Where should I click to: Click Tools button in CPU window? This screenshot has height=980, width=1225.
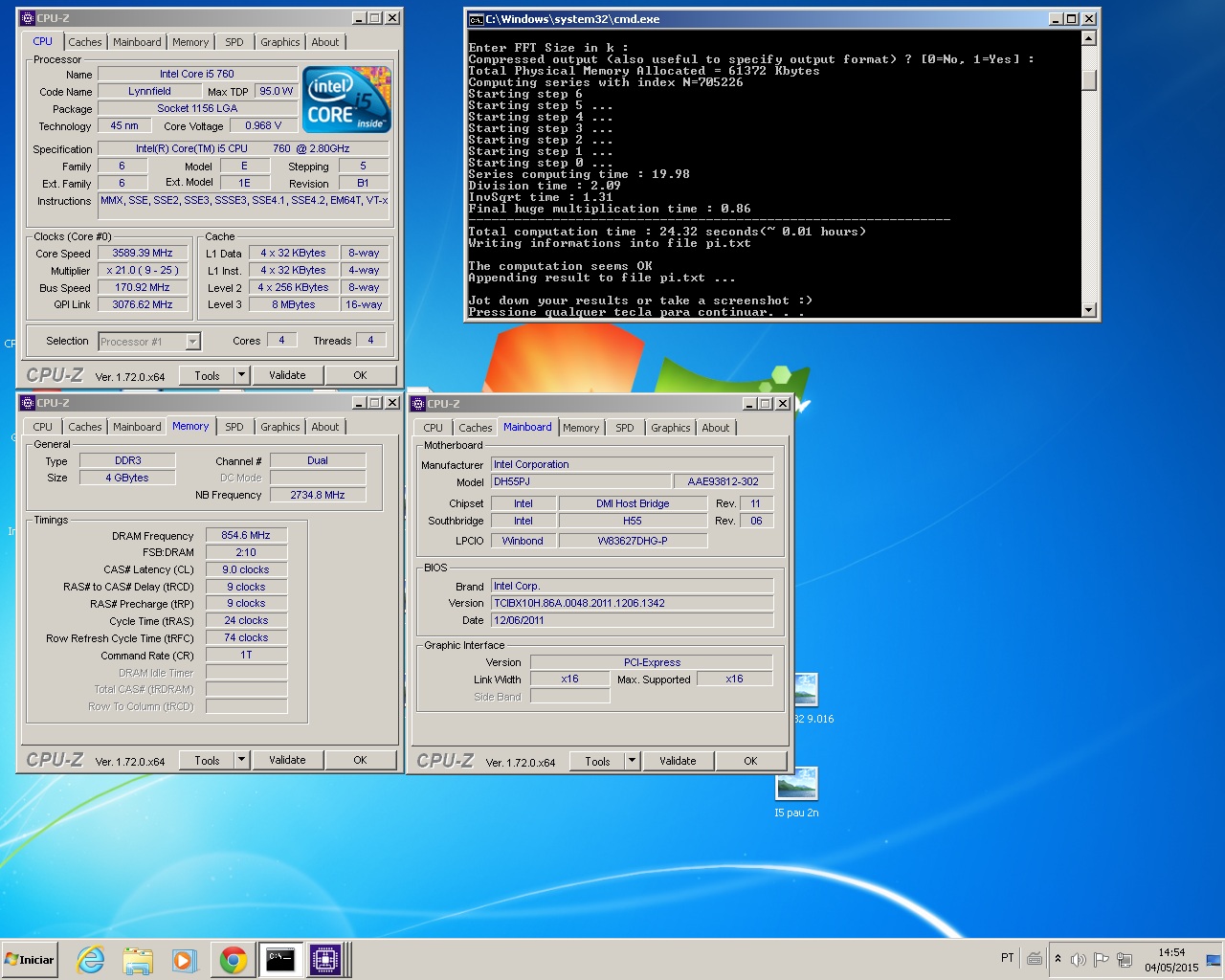point(207,375)
